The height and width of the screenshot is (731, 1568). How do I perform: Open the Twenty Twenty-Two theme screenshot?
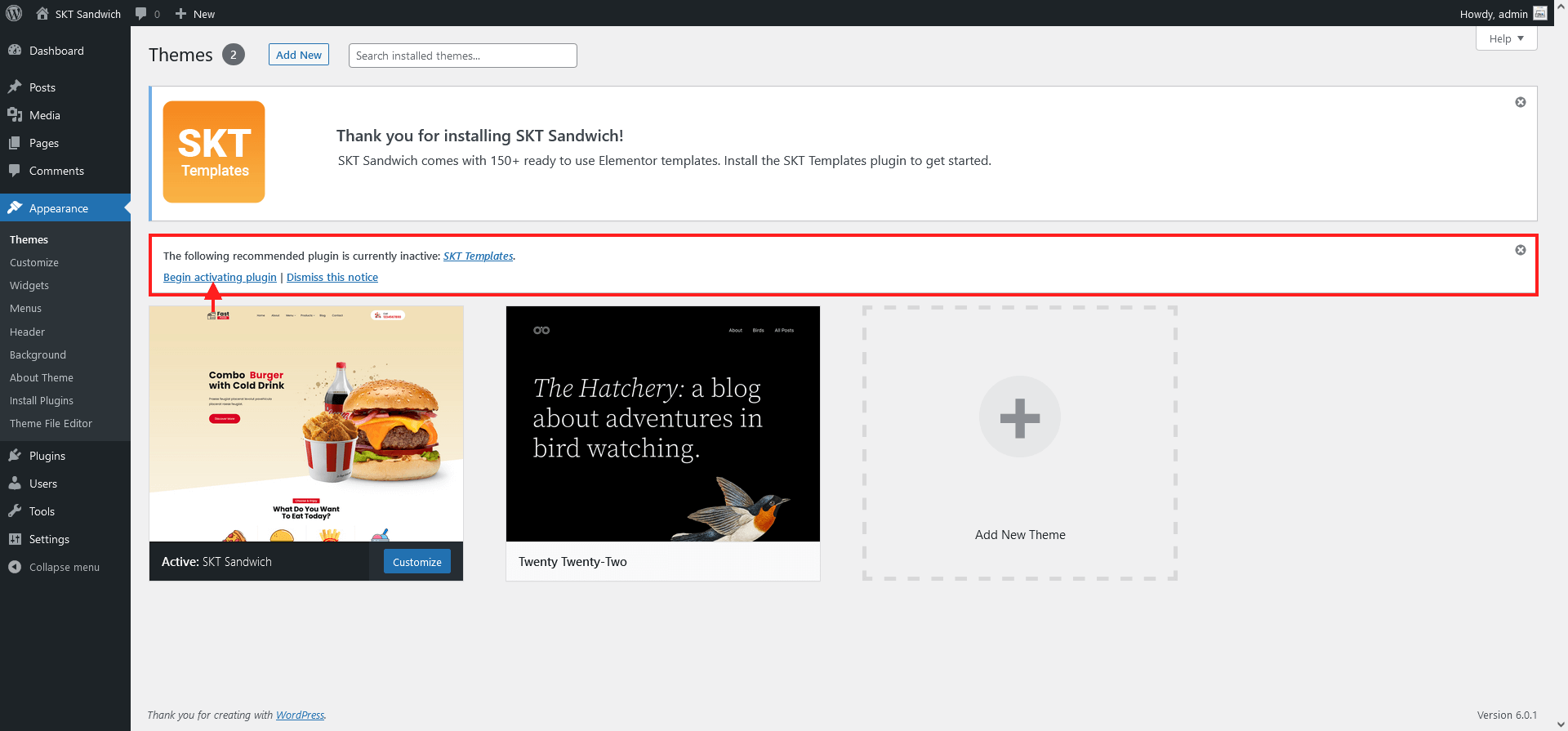tap(663, 424)
